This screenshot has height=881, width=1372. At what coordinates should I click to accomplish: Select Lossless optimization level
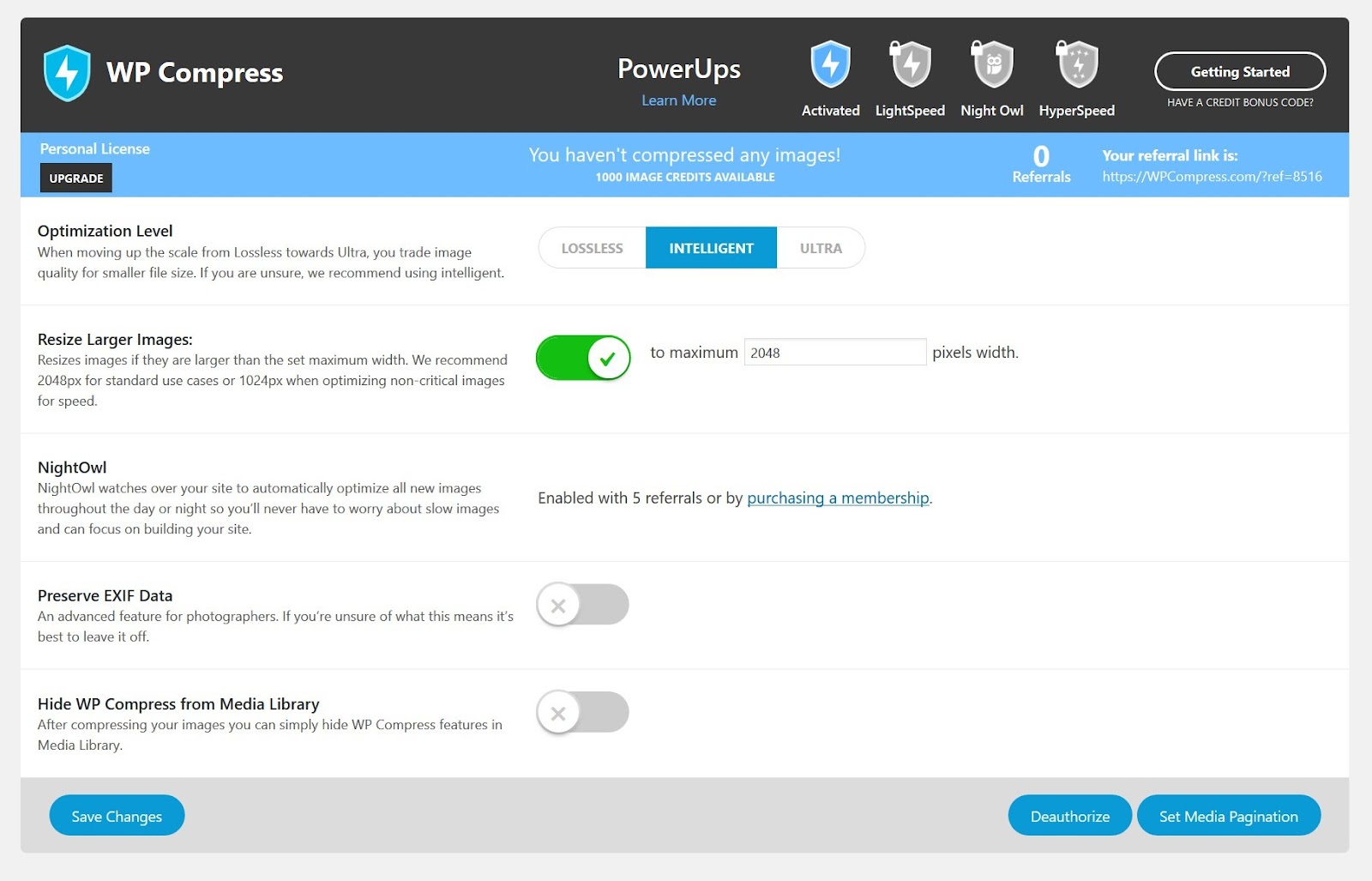click(x=592, y=248)
